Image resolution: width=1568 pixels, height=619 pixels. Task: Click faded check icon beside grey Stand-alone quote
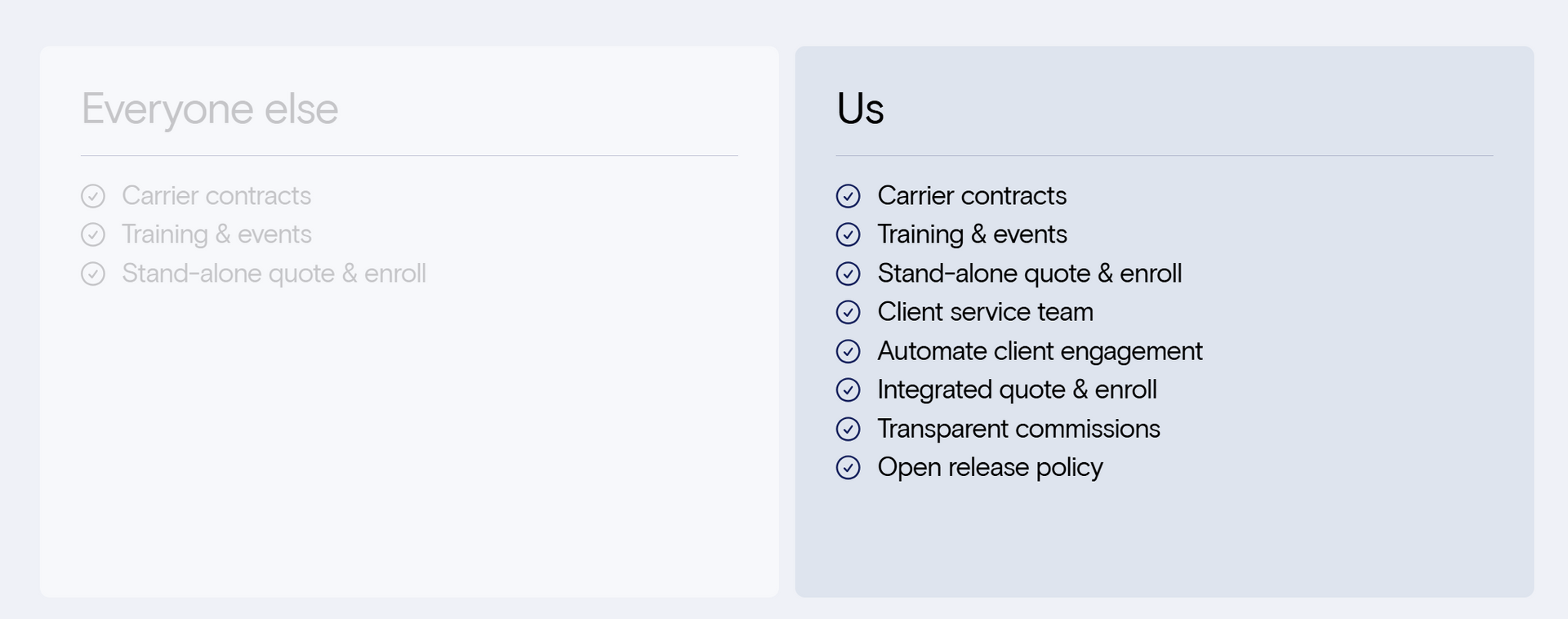[93, 274]
